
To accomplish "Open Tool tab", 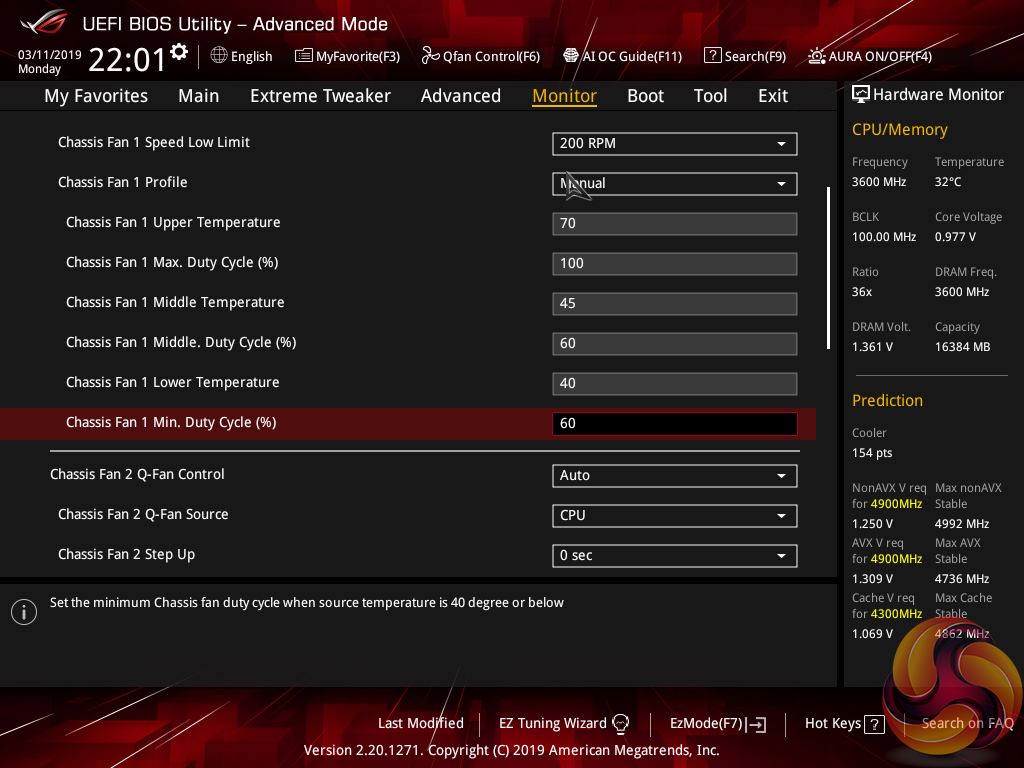I will (710, 96).
